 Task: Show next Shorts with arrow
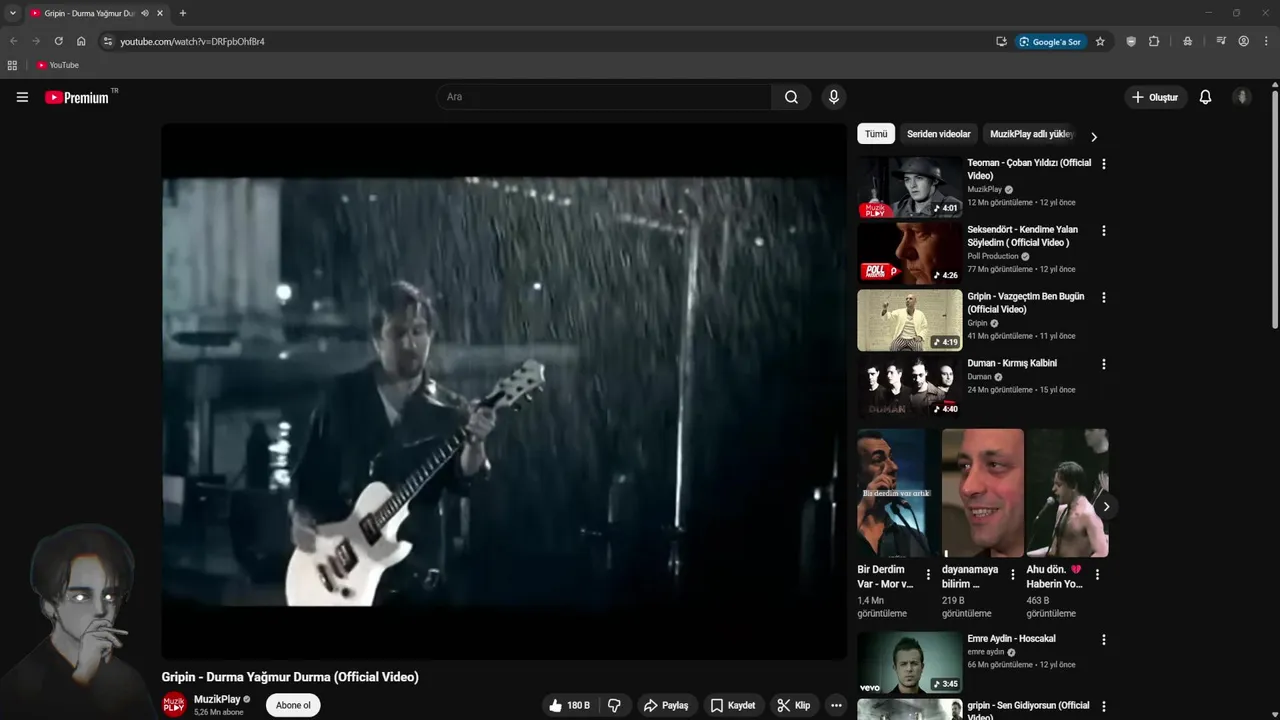(x=1106, y=507)
